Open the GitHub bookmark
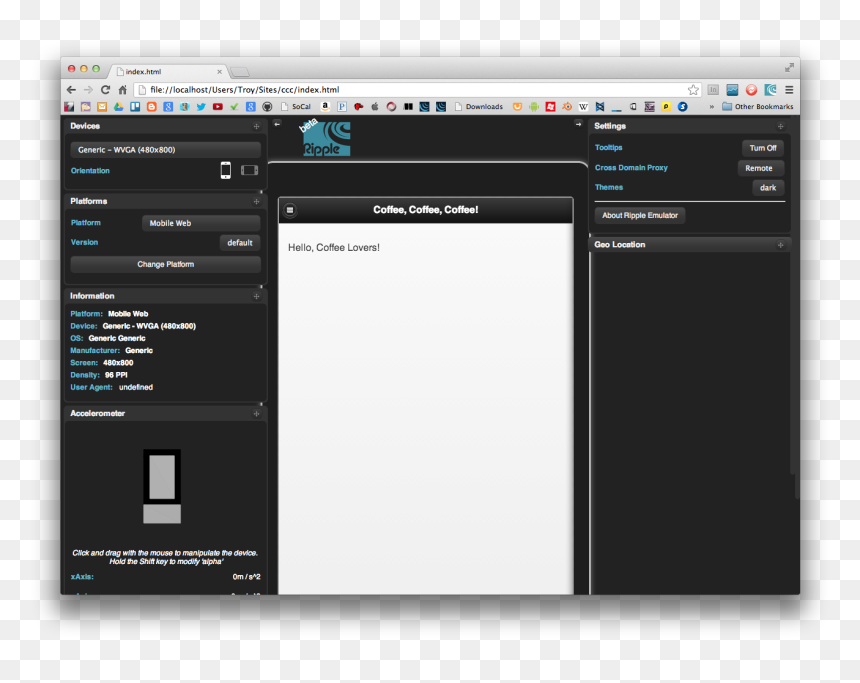Image resolution: width=860 pixels, height=683 pixels. click(x=267, y=106)
